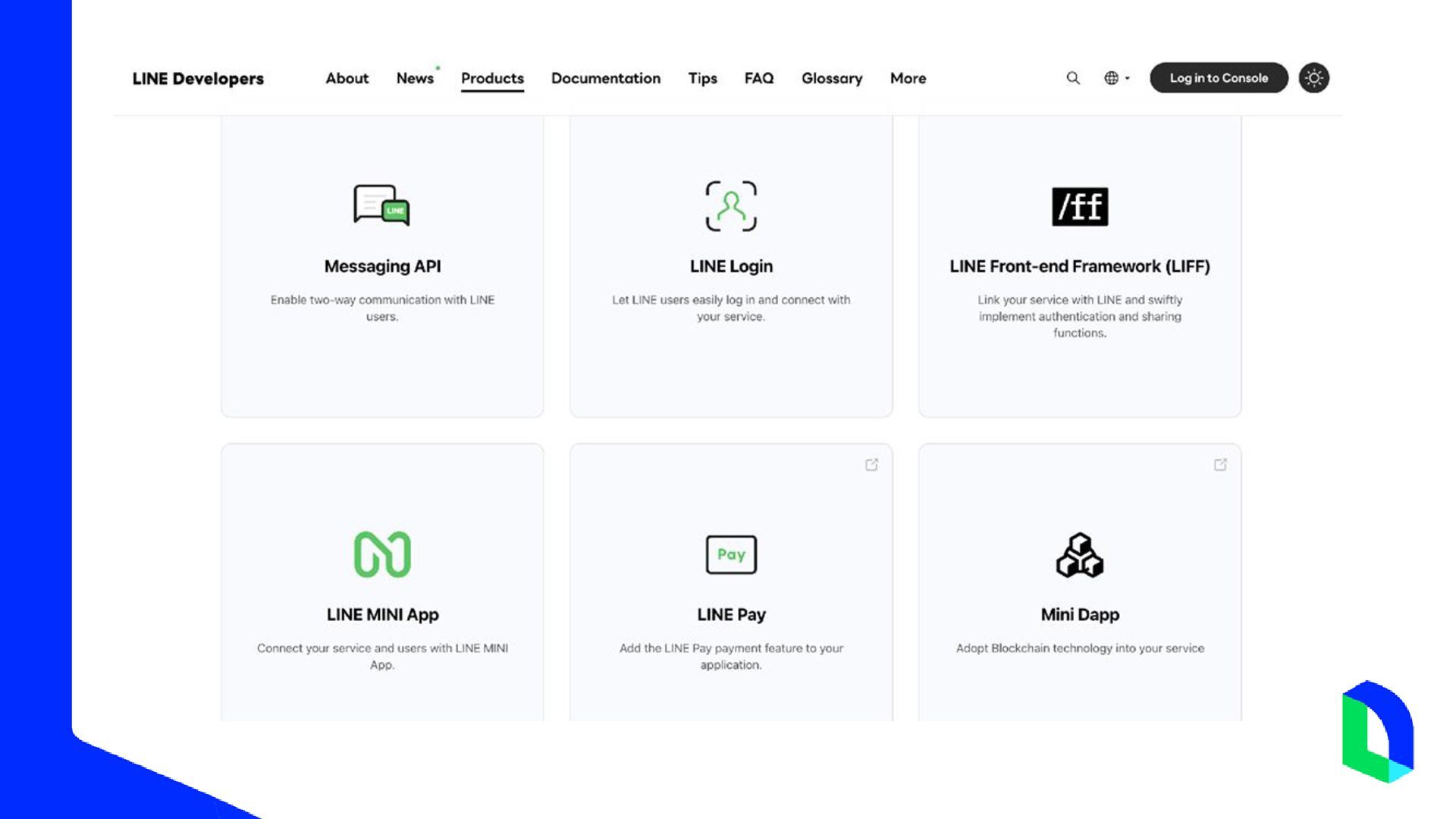Click the LINE Pay icon
This screenshot has height=819, width=1456.
point(731,554)
